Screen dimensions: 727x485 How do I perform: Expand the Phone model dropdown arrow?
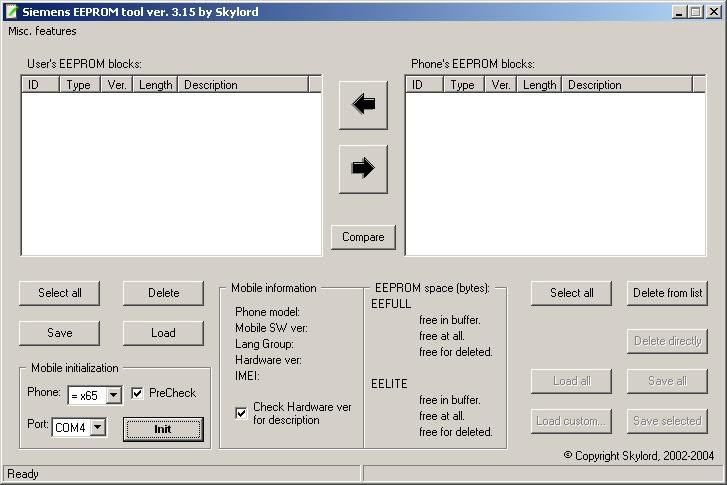tap(114, 396)
